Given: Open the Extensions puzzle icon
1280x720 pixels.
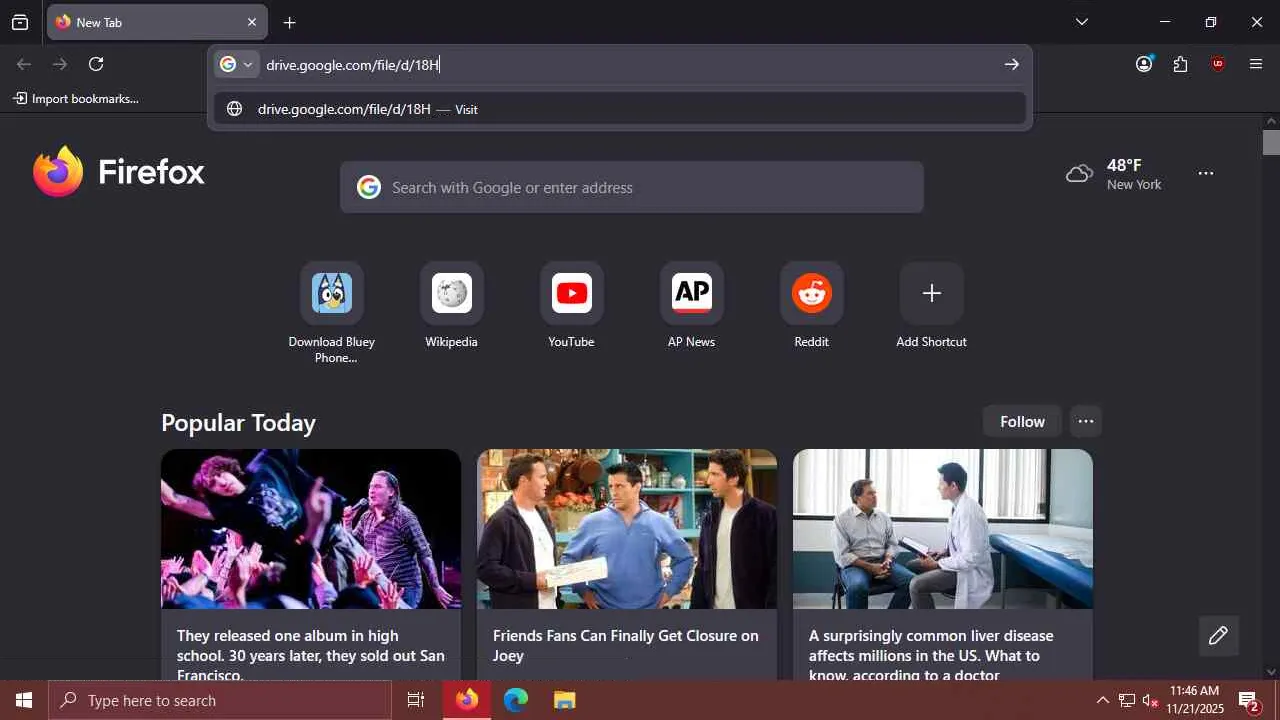Looking at the screenshot, I should click(x=1181, y=64).
